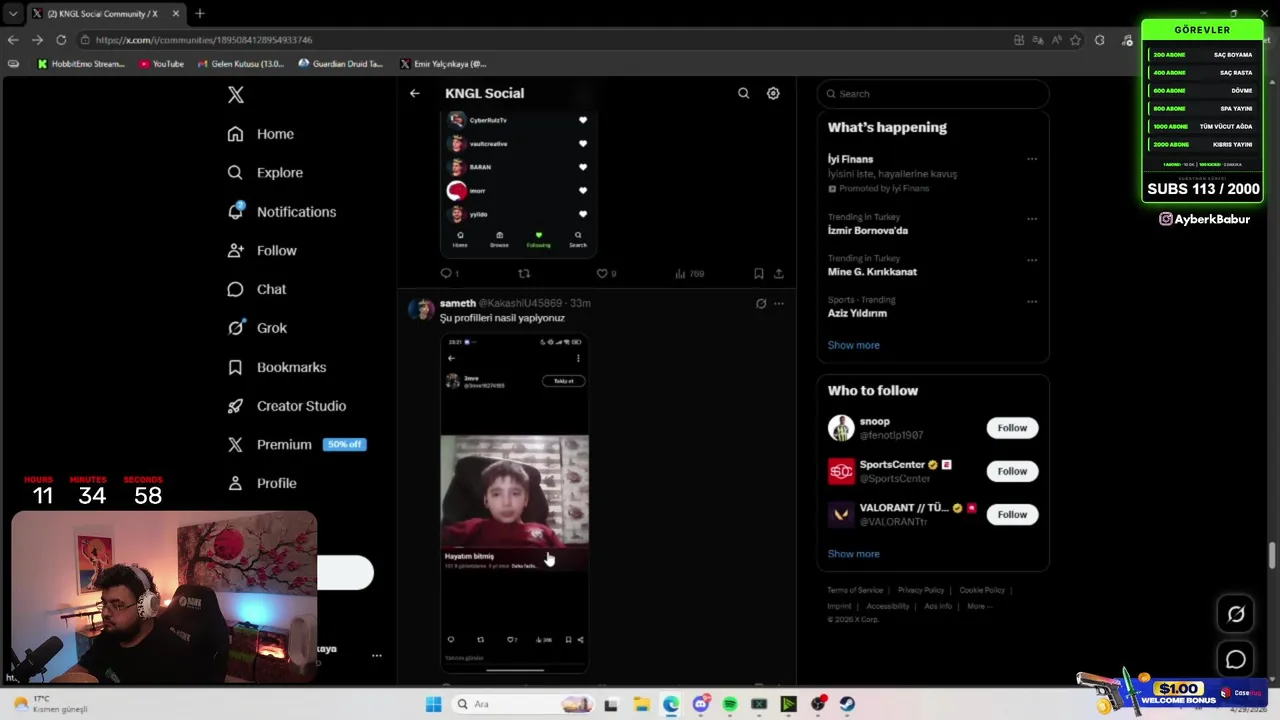Open Aziz Yıldırım trending topic
The image size is (1280, 720).
[x=857, y=313]
